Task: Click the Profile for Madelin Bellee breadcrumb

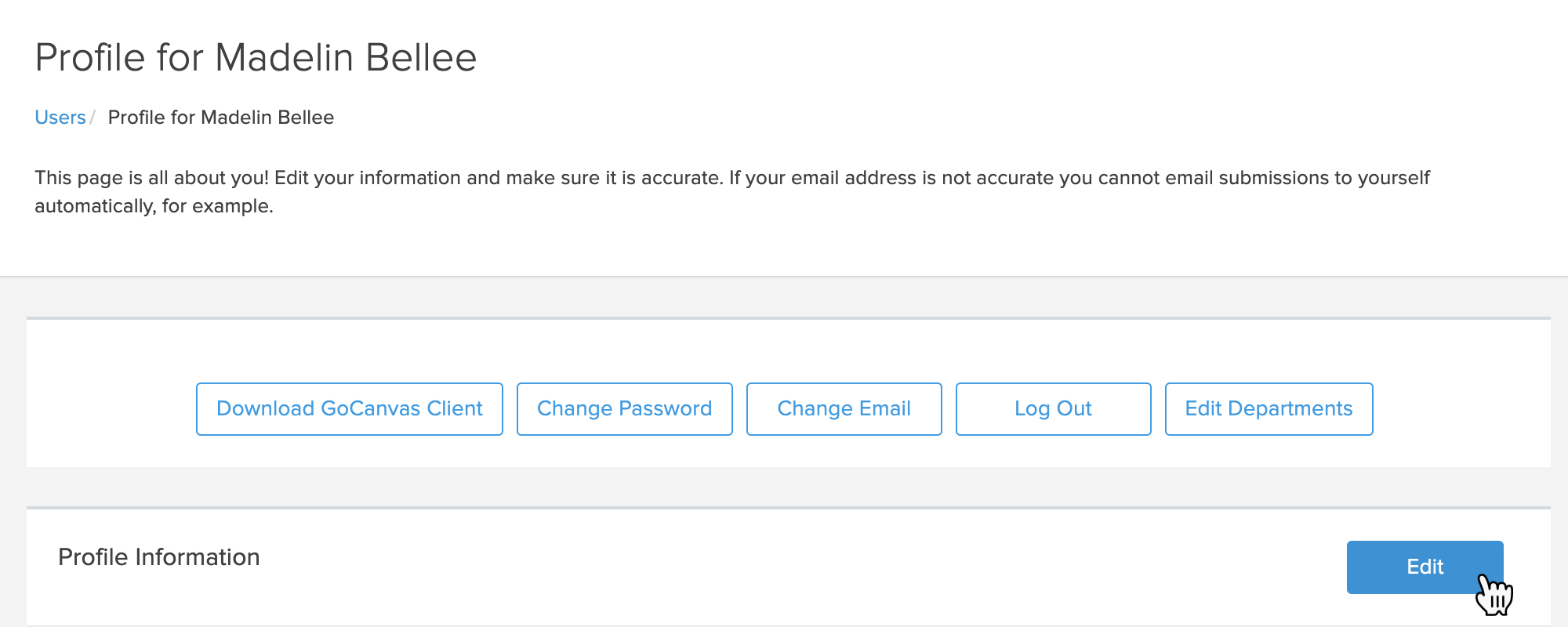Action: 220,117
